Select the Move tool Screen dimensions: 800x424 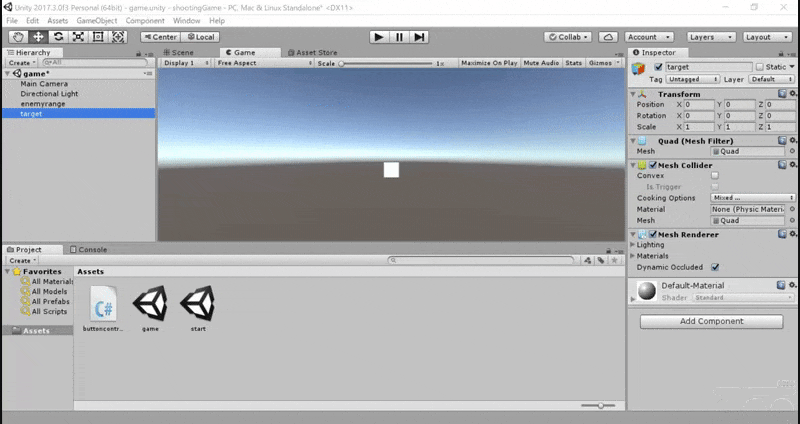(38, 37)
